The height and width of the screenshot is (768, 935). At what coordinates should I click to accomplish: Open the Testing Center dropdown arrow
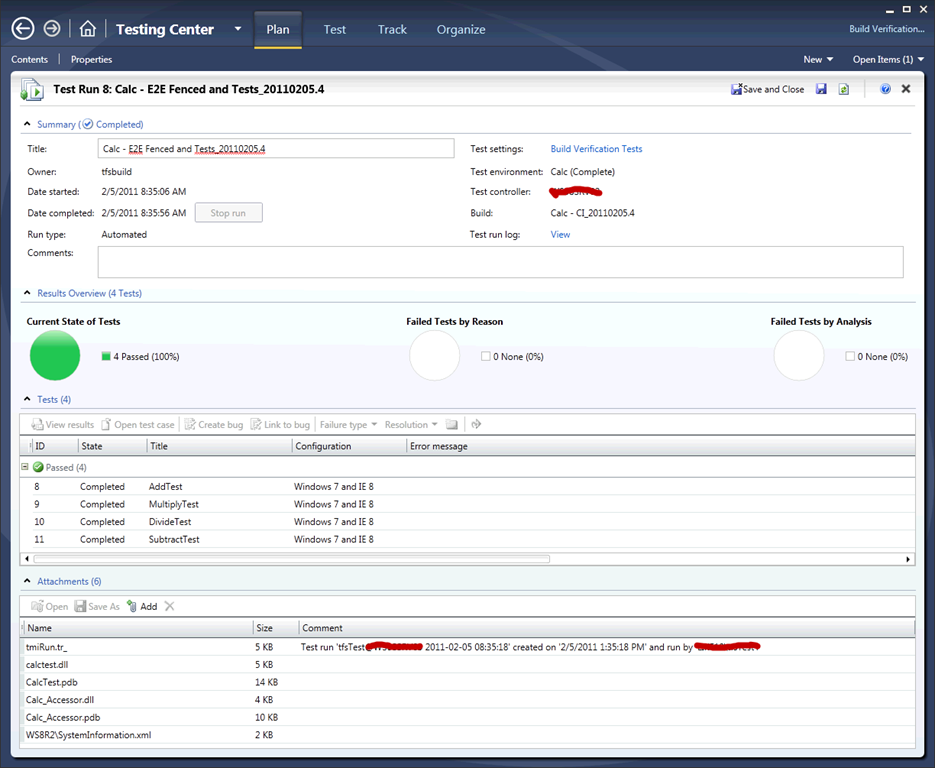pyautogui.click(x=237, y=29)
